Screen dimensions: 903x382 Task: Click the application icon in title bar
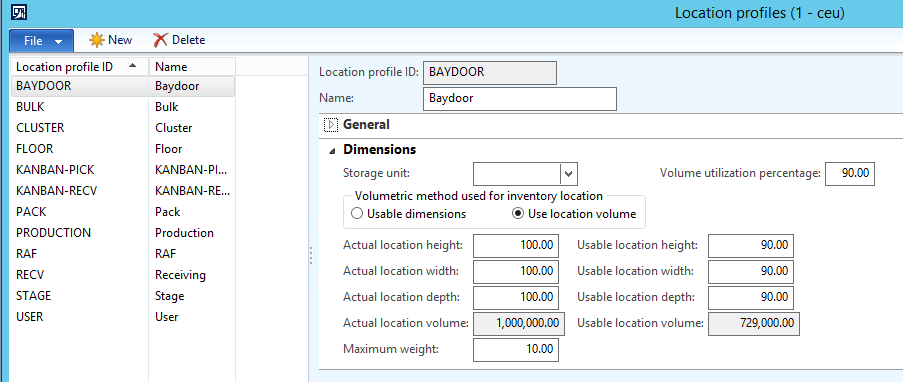coord(18,12)
